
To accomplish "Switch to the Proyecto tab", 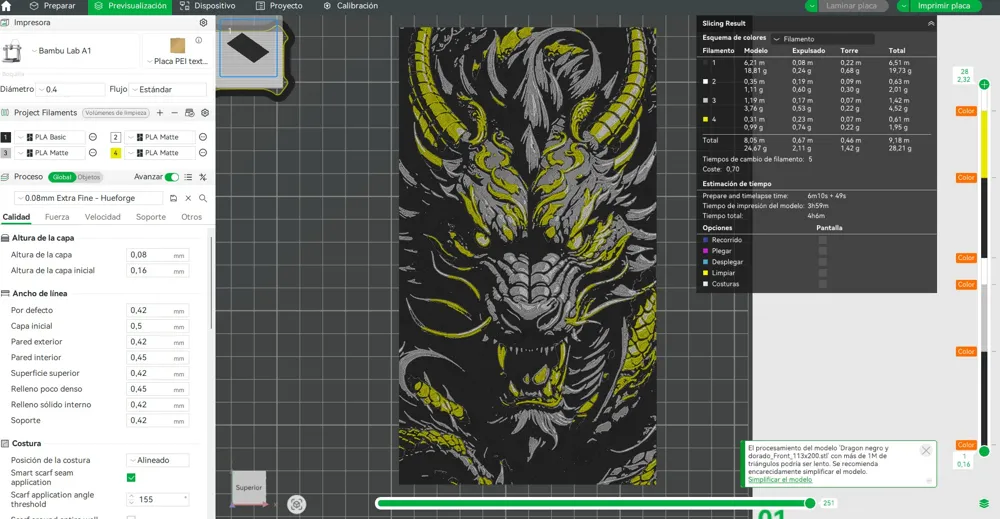I will click(x=279, y=6).
